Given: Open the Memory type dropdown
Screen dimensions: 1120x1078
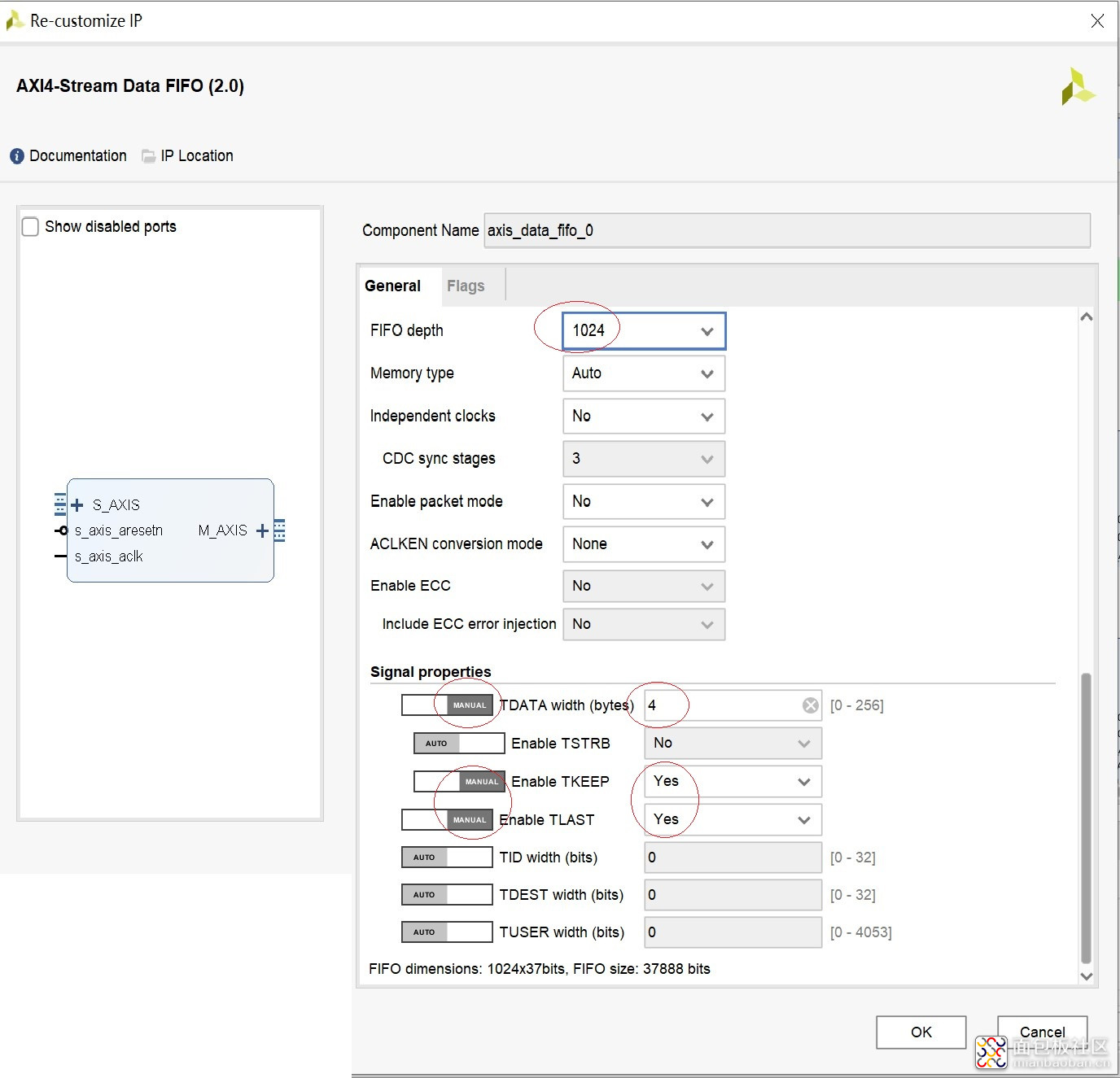Looking at the screenshot, I should 644,373.
